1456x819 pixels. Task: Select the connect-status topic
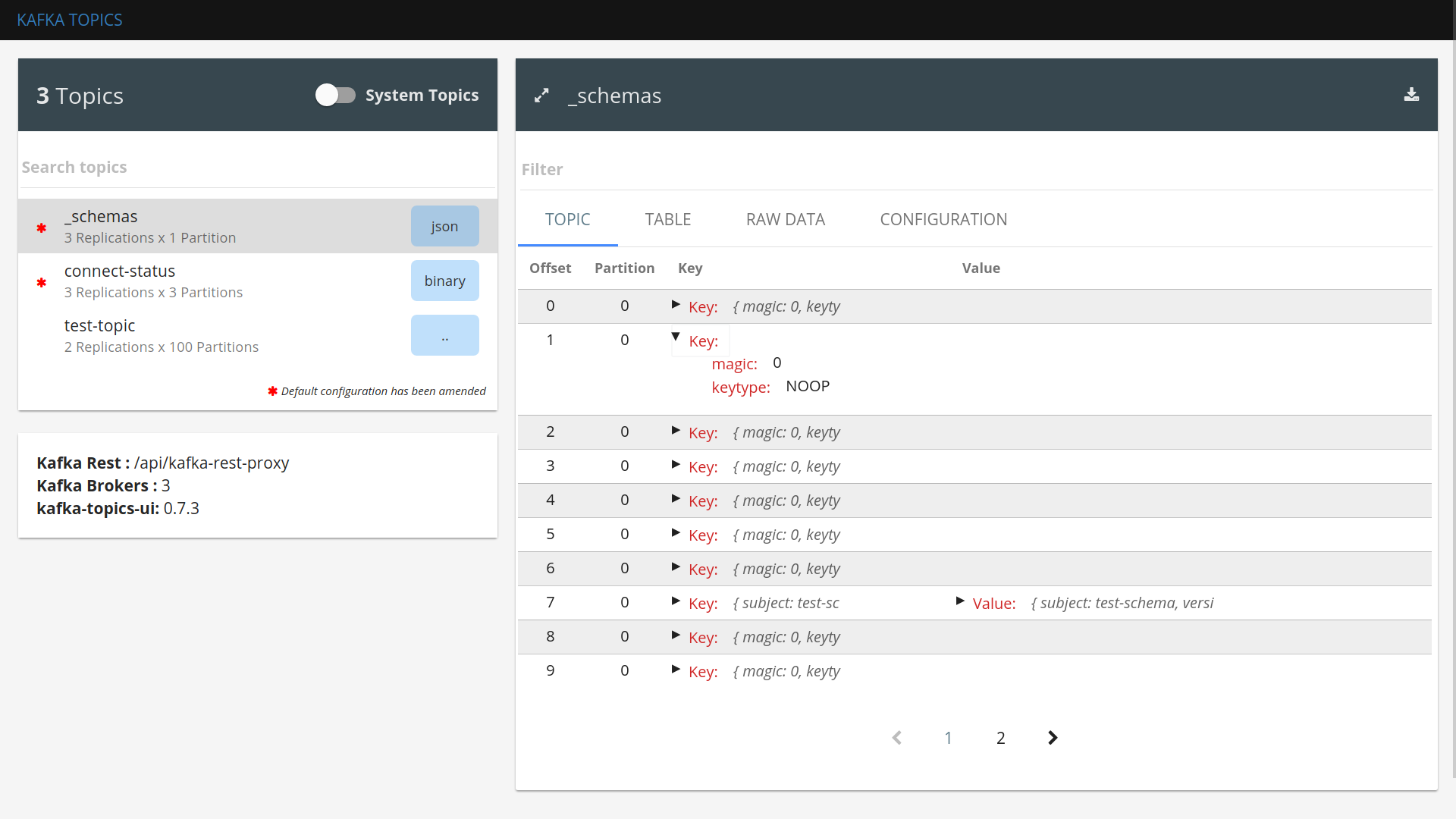click(x=258, y=281)
